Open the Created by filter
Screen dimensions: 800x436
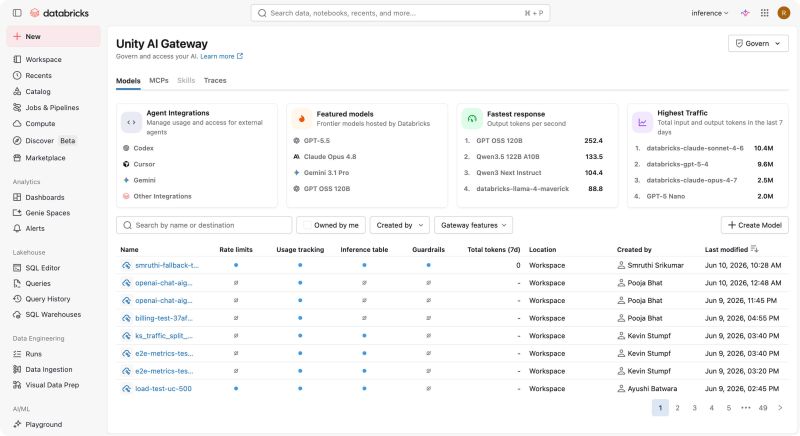(x=399, y=225)
